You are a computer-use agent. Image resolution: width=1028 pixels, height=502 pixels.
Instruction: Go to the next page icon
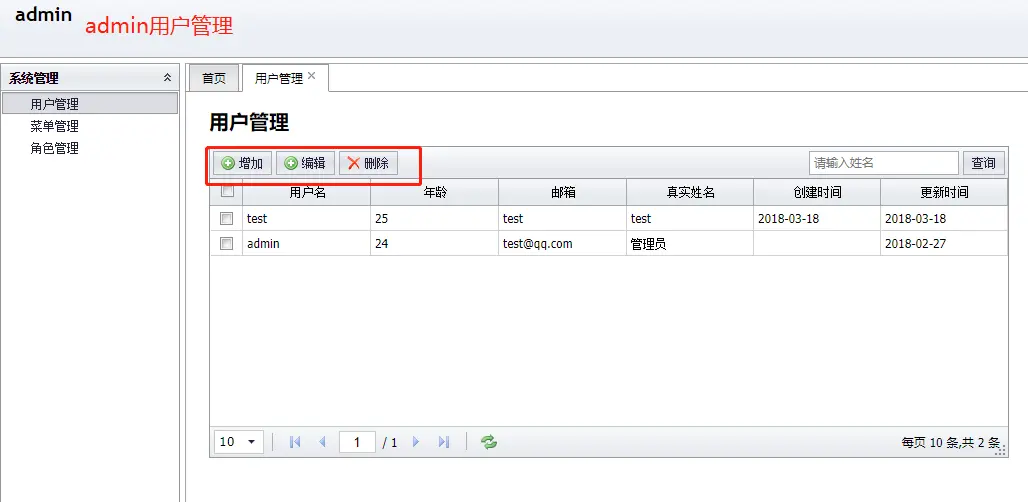tap(416, 442)
